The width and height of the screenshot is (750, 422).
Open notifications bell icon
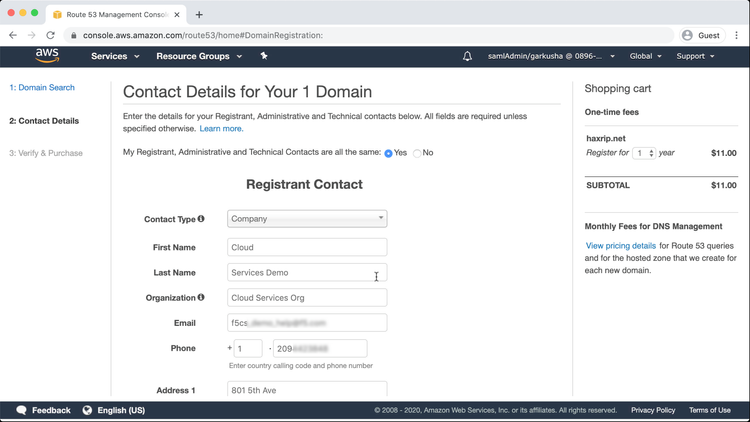(x=467, y=56)
